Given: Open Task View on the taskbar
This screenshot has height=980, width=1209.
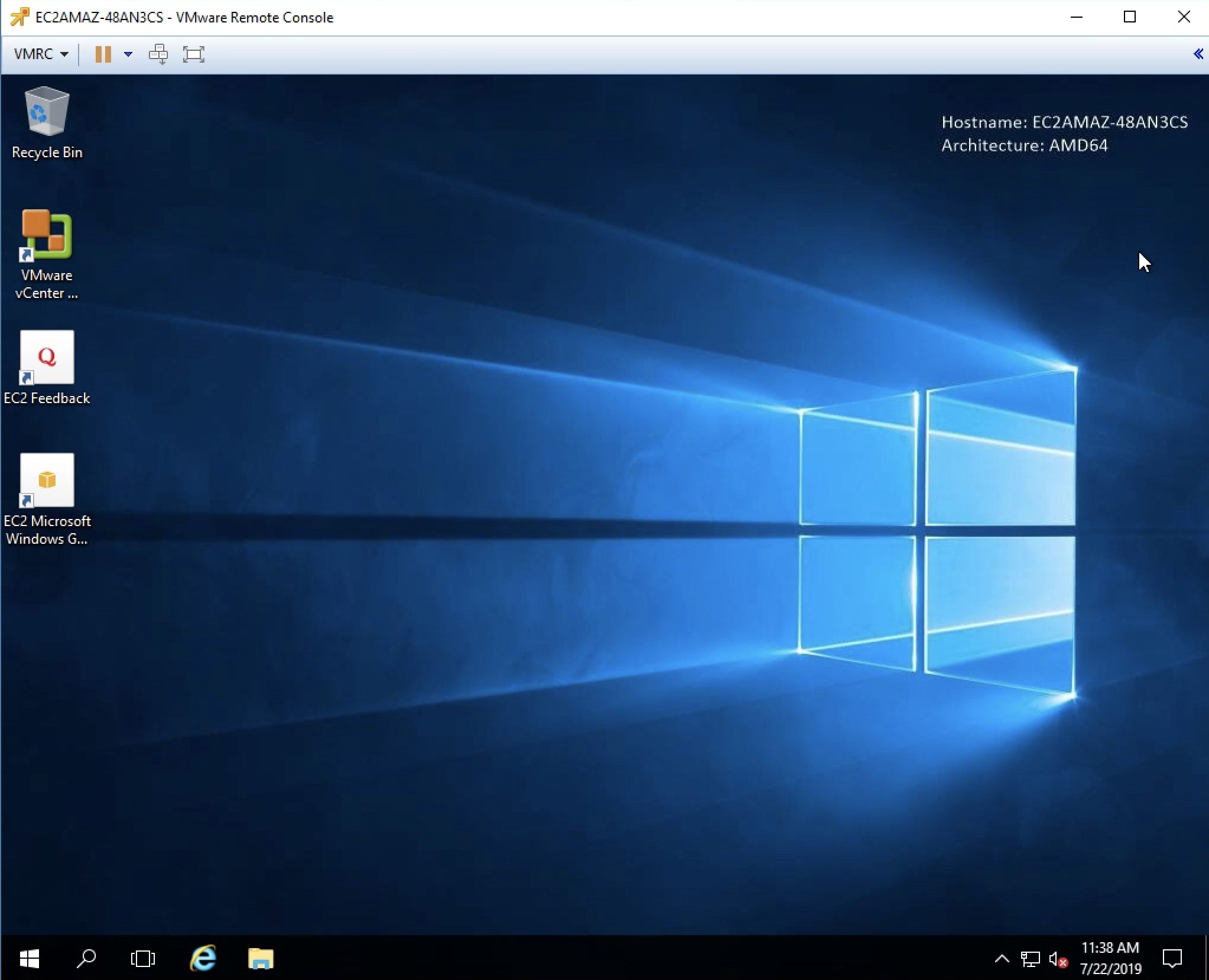Looking at the screenshot, I should coord(142,959).
